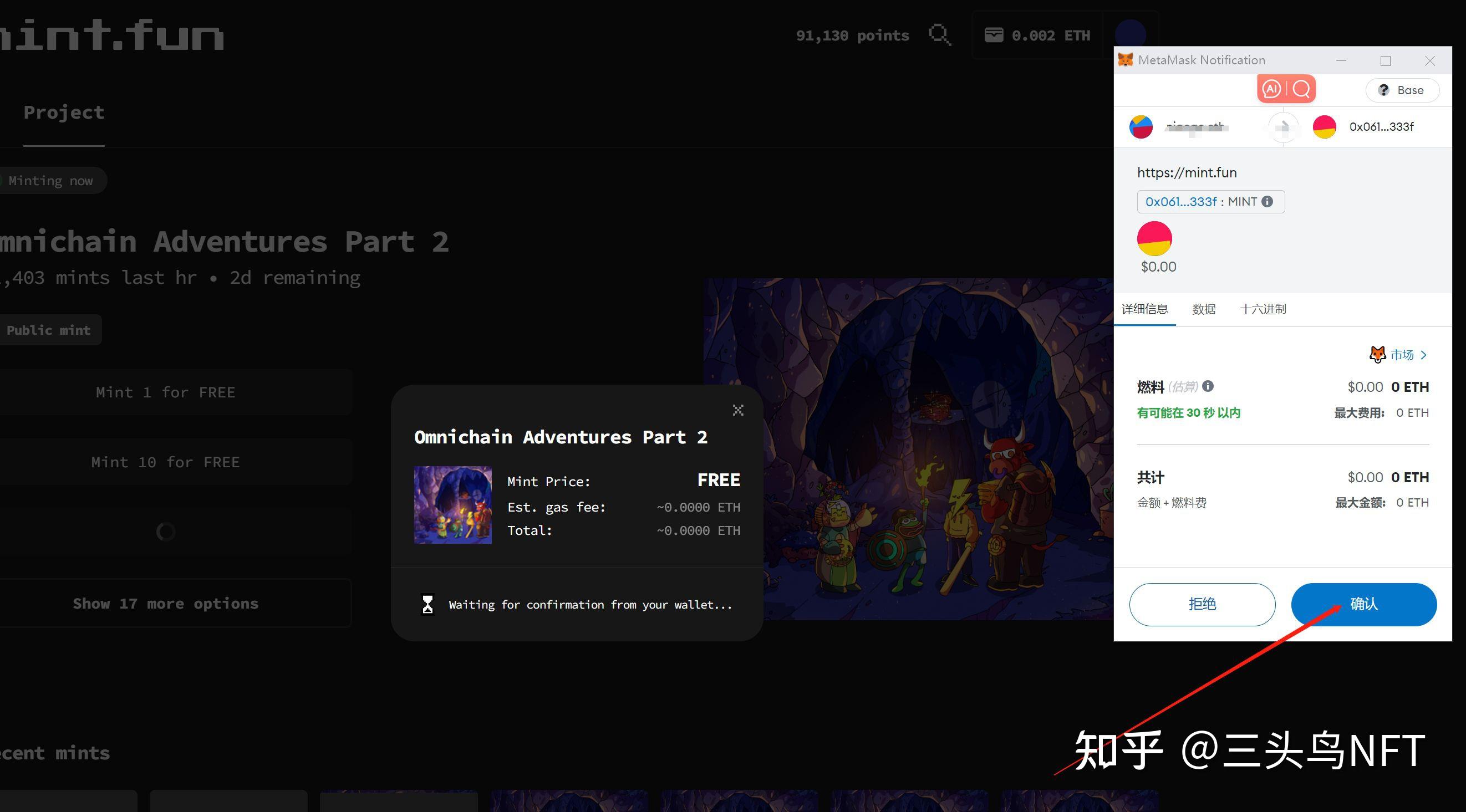Select the 详细信息 tab
Image resolution: width=1466 pixels, height=812 pixels.
(x=1144, y=309)
